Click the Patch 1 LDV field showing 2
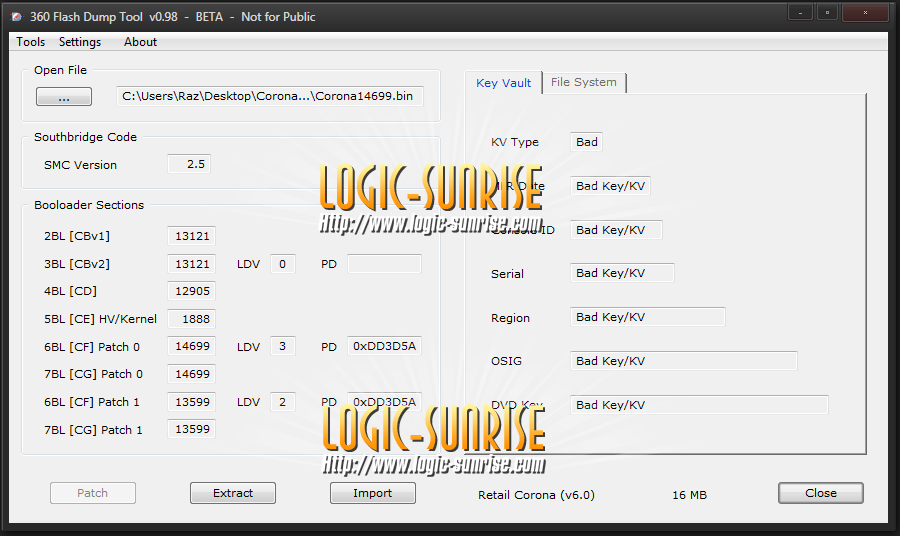 pyautogui.click(x=282, y=402)
